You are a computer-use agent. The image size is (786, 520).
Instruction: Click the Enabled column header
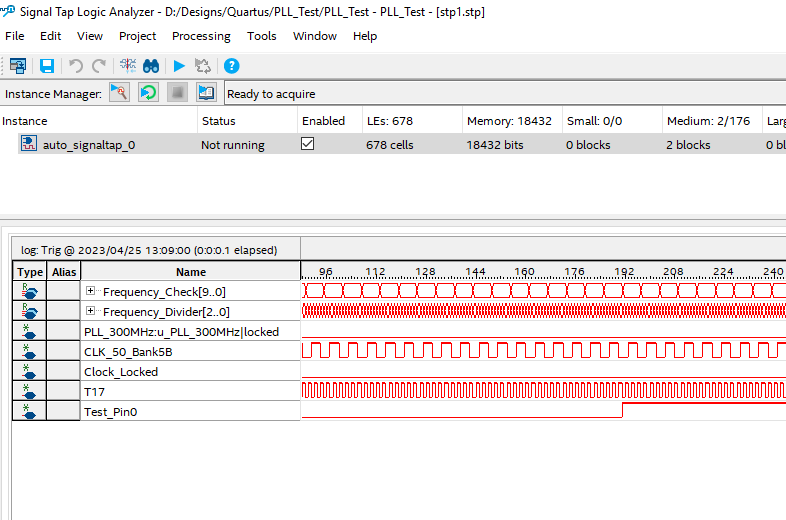(x=330, y=121)
